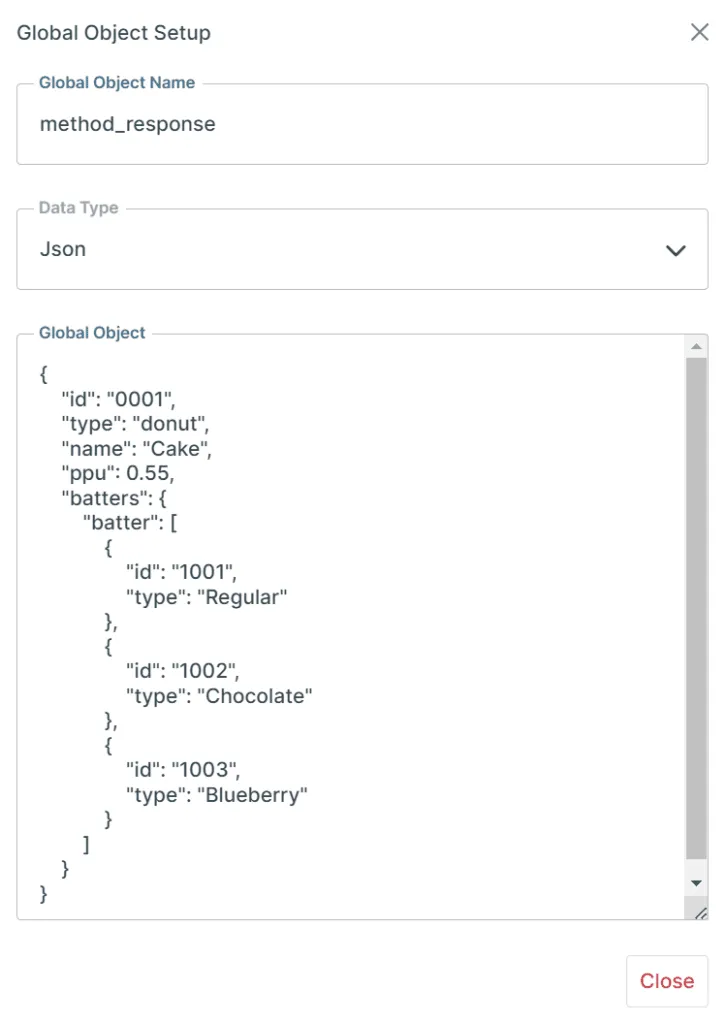This screenshot has width=726, height=1024.
Task: Click the up arrow of the JSON scrollbar
Action: [696, 346]
